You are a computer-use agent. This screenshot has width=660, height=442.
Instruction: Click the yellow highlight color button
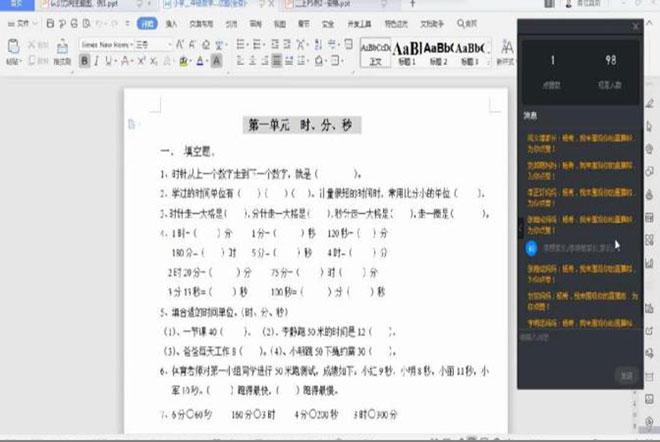(x=183, y=61)
